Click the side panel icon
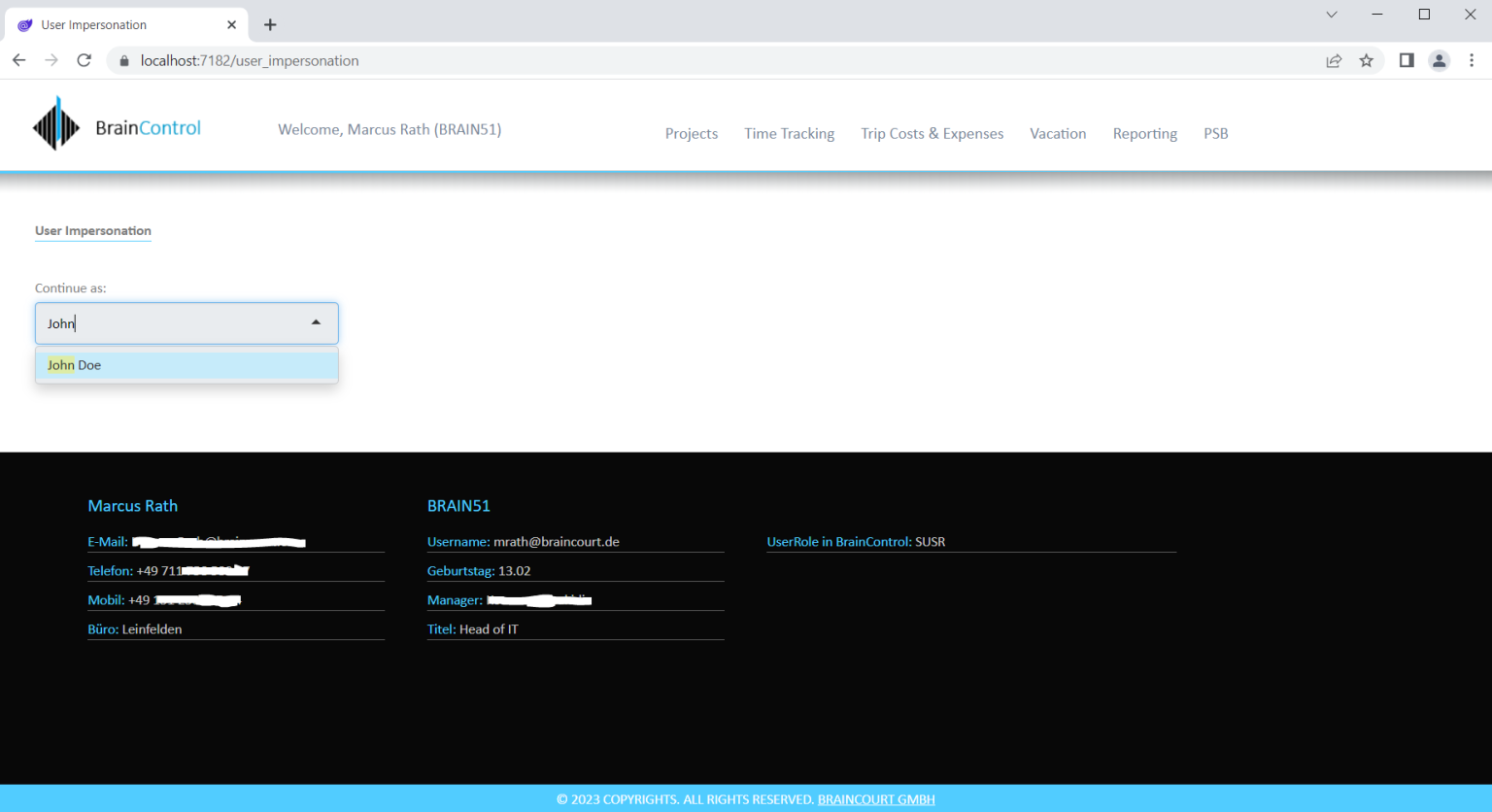 [x=1405, y=60]
